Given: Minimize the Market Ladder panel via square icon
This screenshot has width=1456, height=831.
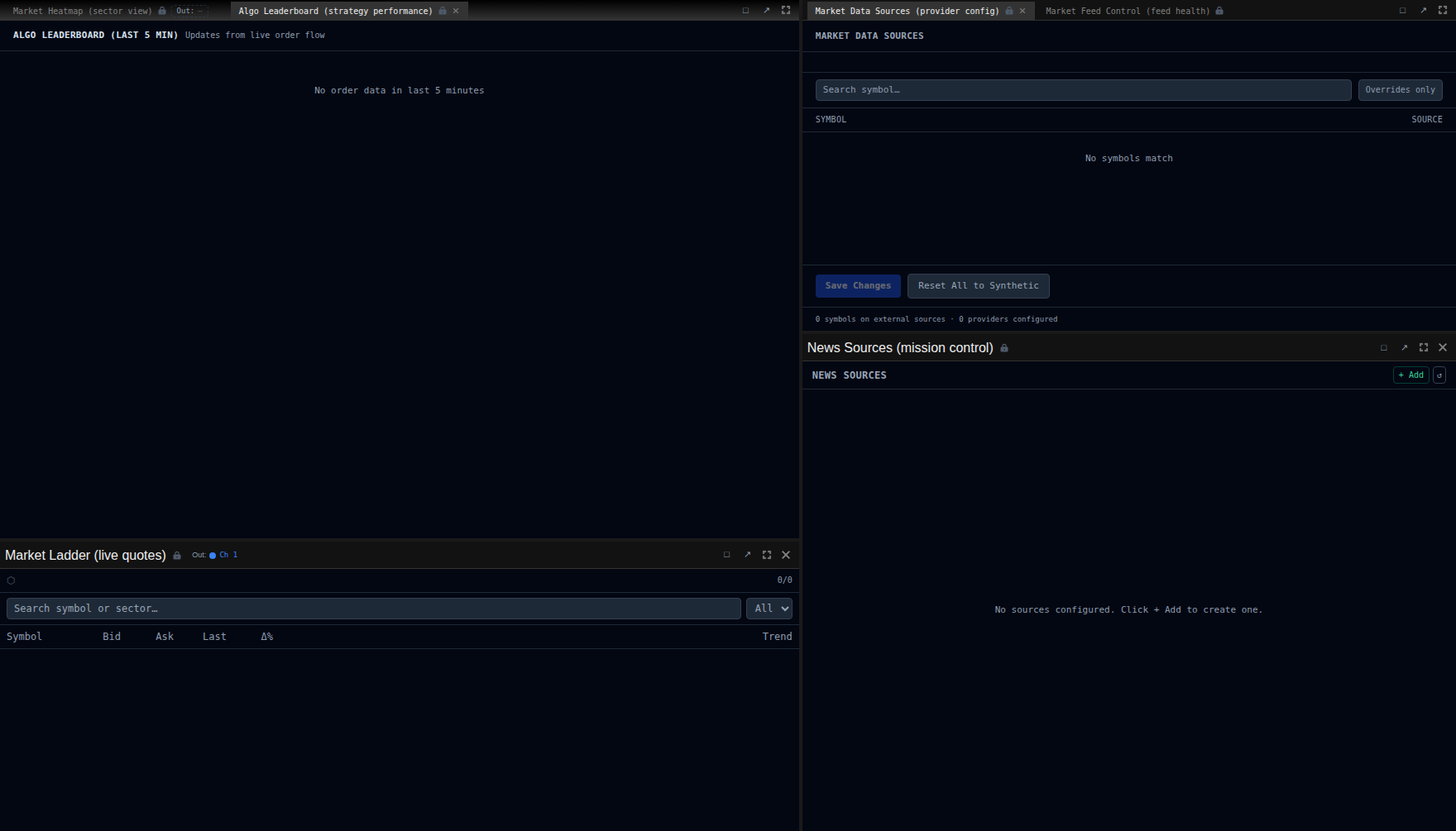Looking at the screenshot, I should 727,555.
